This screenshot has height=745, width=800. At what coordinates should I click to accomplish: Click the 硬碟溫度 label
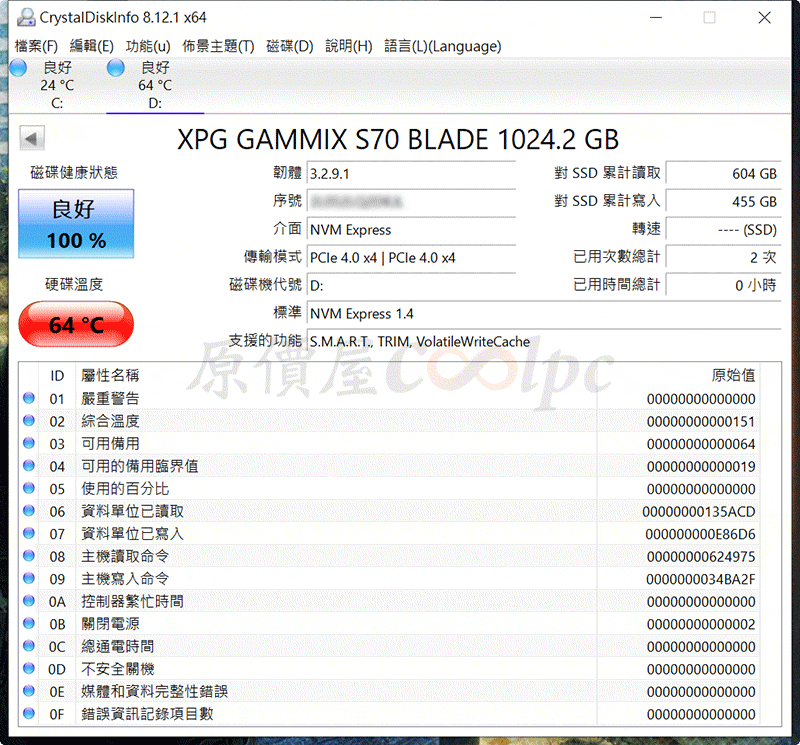click(x=74, y=284)
